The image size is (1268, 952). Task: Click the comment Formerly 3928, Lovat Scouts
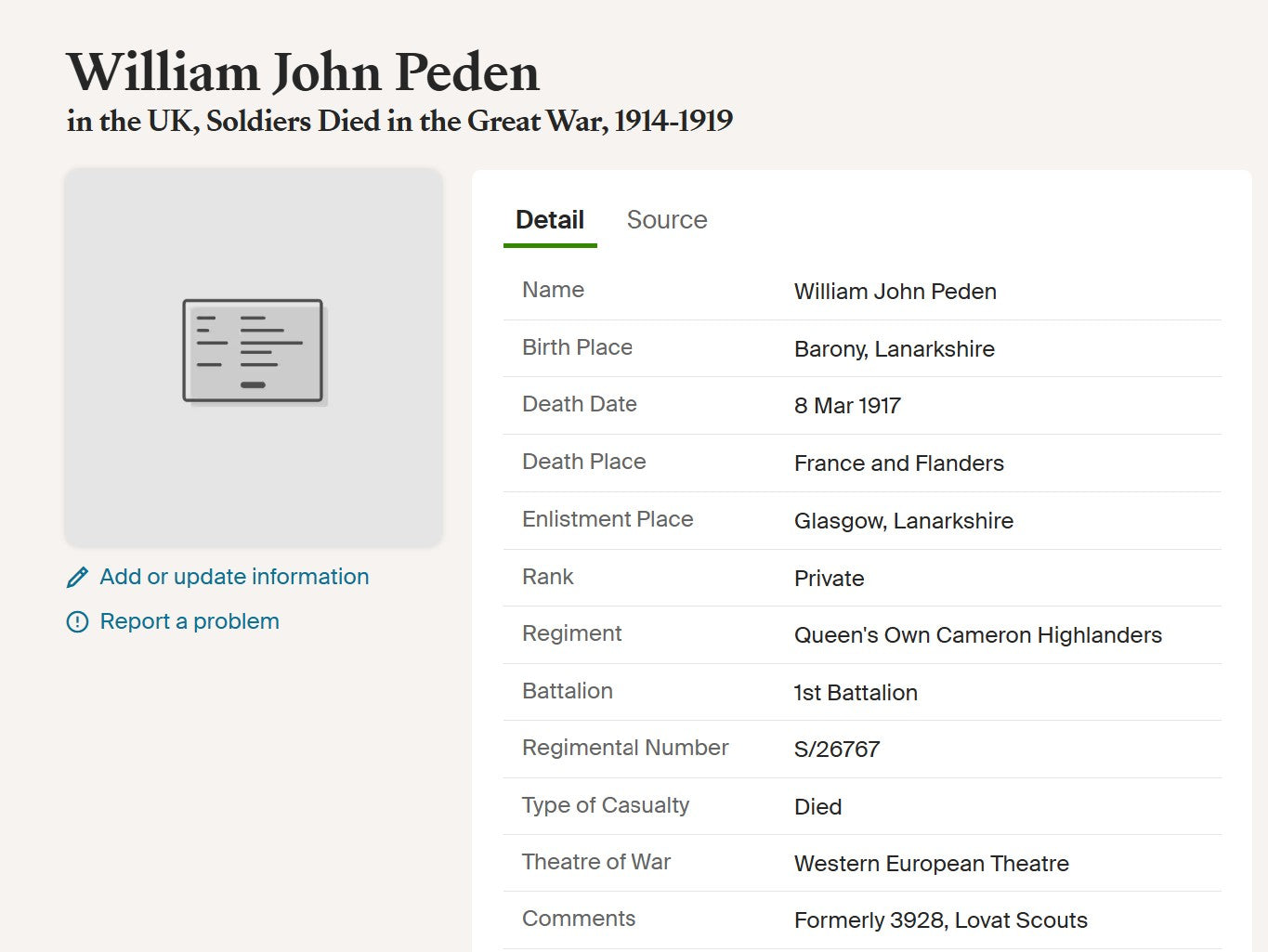tap(940, 920)
